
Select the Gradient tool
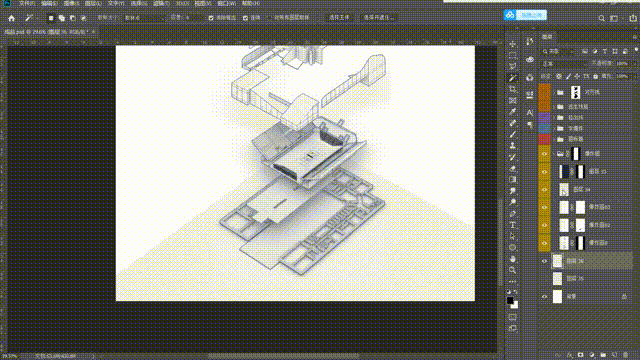point(513,180)
